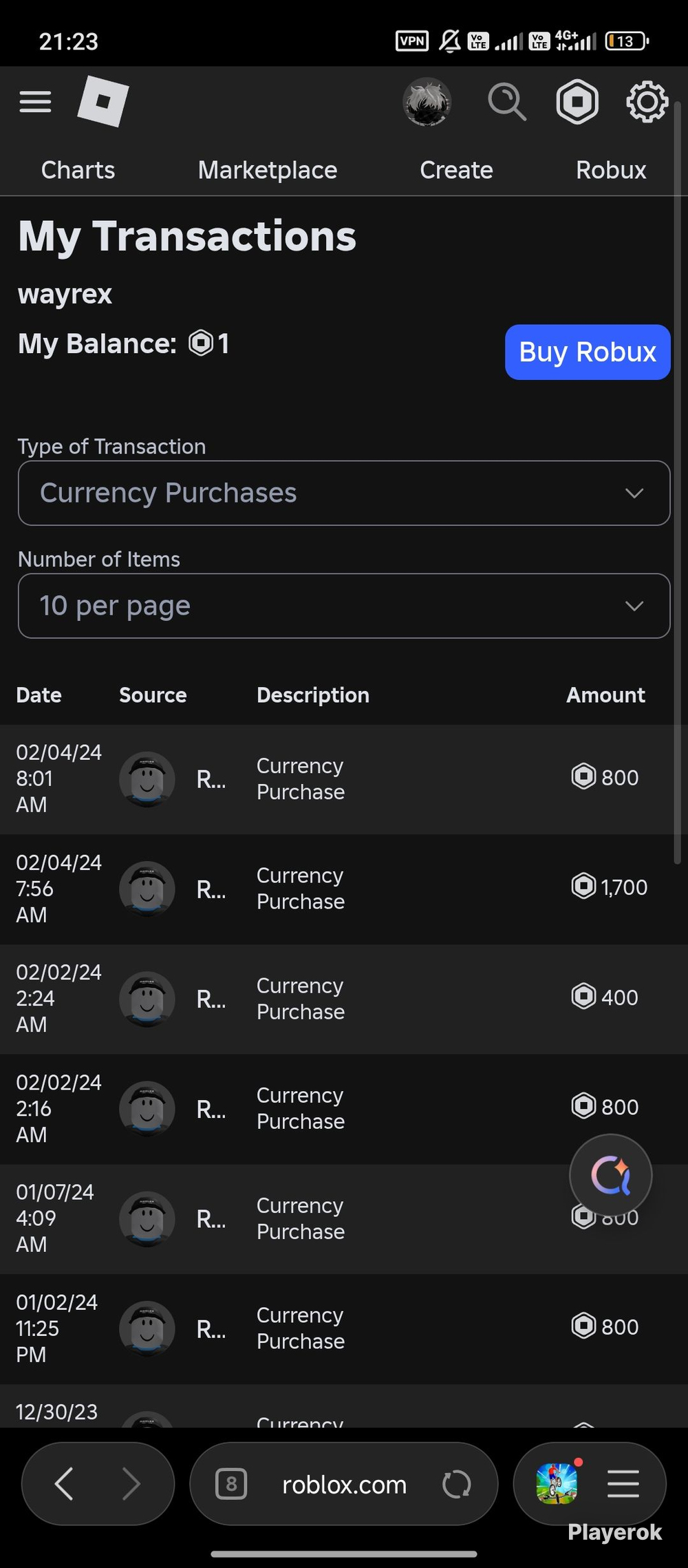Viewport: 688px width, 1568px height.
Task: Expand the 10 per page dropdown
Action: tap(344, 606)
